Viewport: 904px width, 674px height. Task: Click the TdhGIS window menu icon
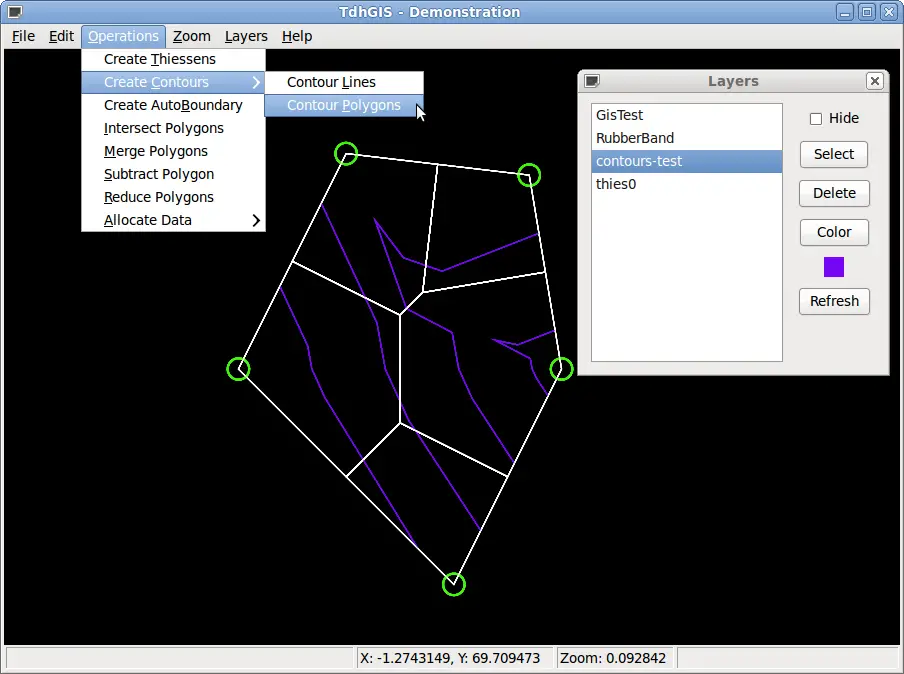(15, 12)
